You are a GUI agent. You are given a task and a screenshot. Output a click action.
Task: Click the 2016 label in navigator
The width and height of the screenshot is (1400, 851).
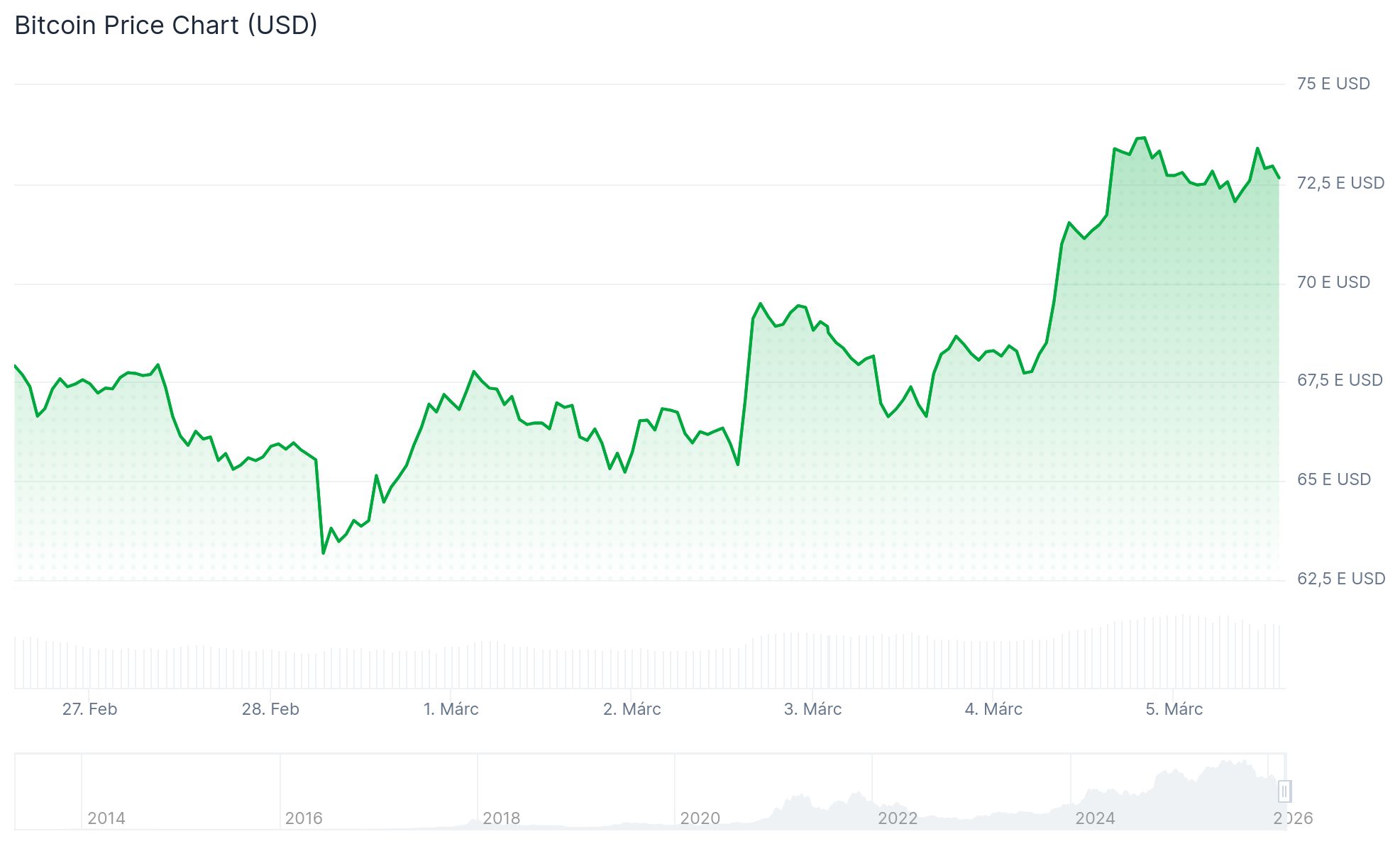tap(304, 818)
